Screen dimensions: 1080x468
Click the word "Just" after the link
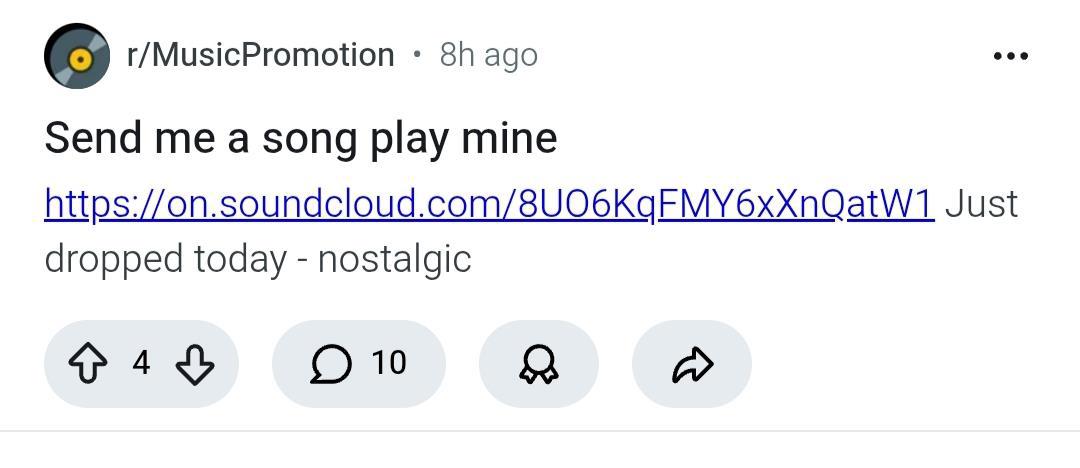pos(981,203)
